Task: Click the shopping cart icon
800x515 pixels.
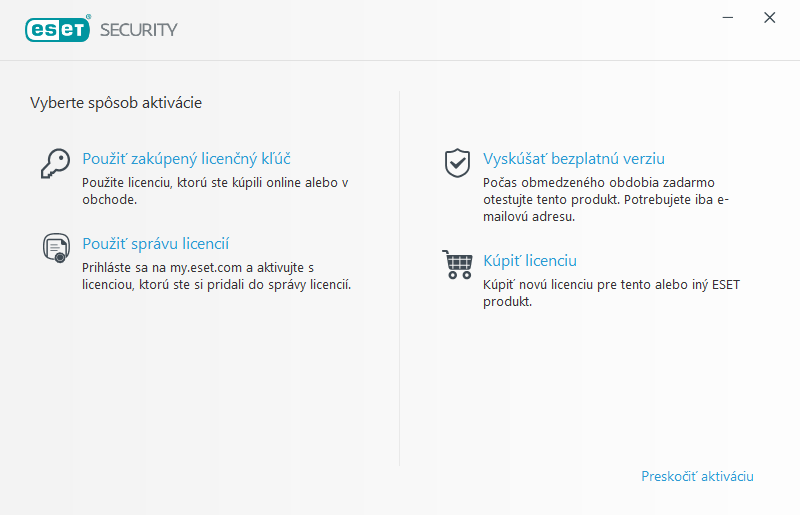Action: 457,264
